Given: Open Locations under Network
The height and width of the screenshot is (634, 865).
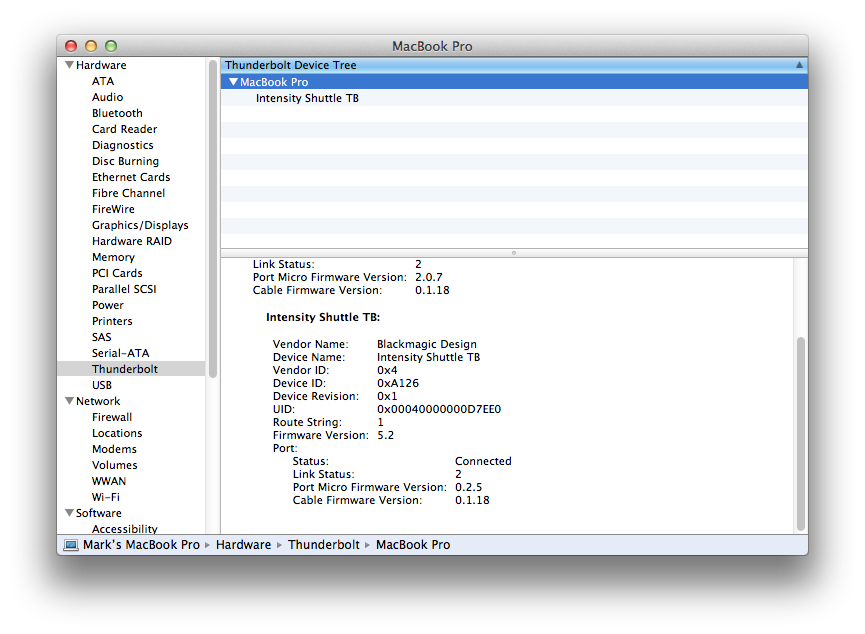Looking at the screenshot, I should (117, 433).
